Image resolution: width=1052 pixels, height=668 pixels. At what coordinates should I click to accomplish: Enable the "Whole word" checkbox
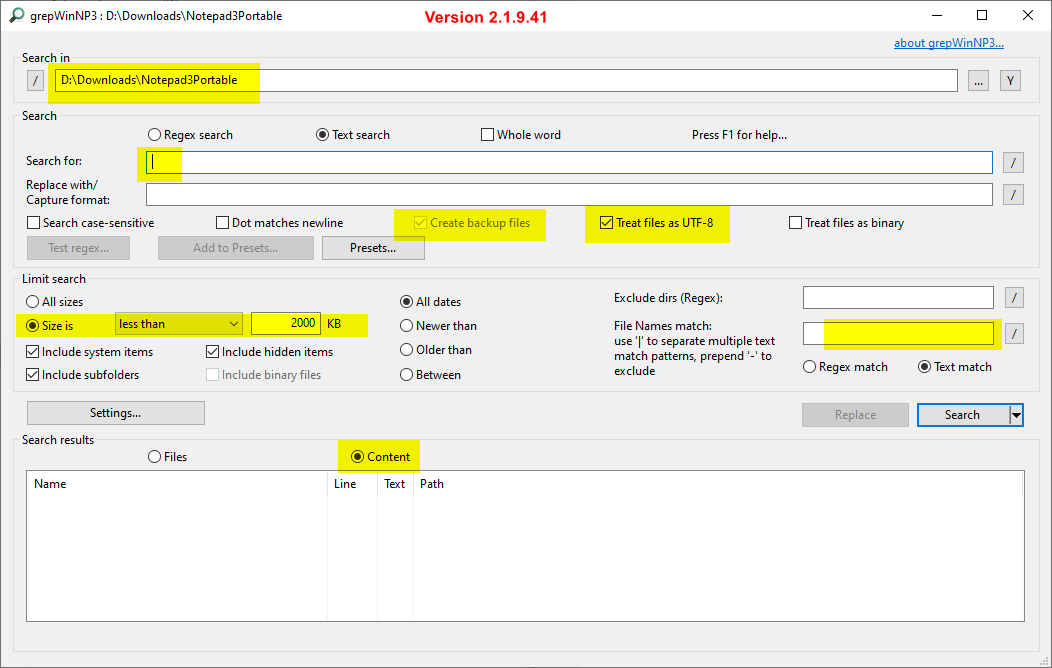487,134
